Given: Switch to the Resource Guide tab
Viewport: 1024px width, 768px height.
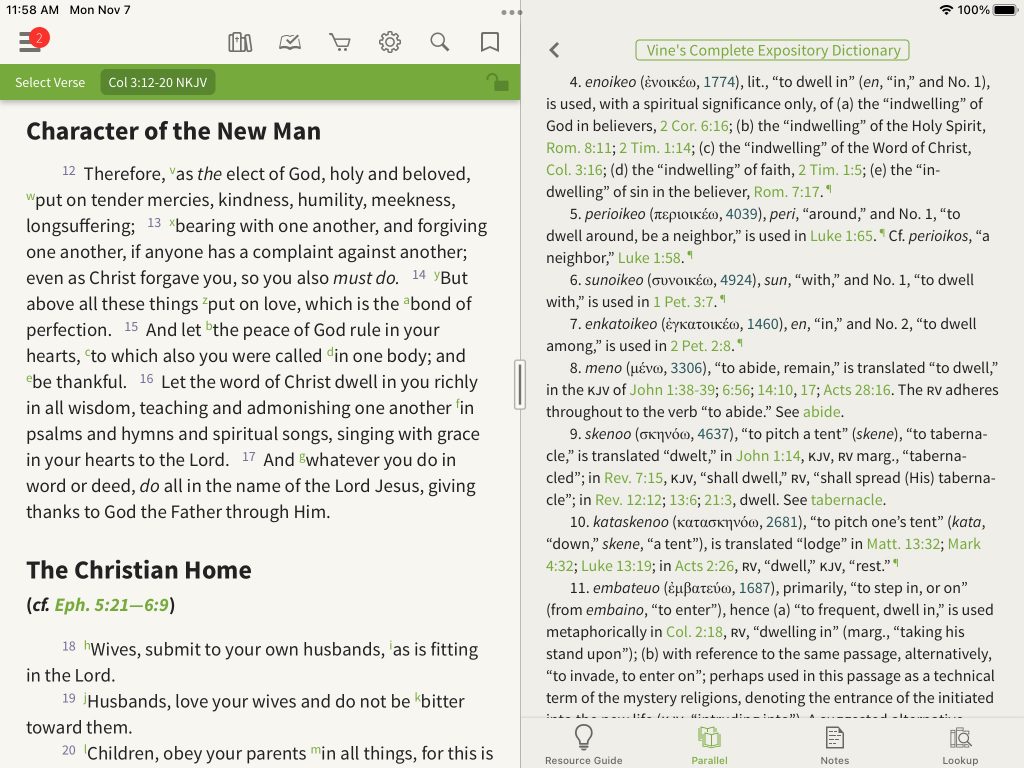Looking at the screenshot, I should [x=584, y=744].
